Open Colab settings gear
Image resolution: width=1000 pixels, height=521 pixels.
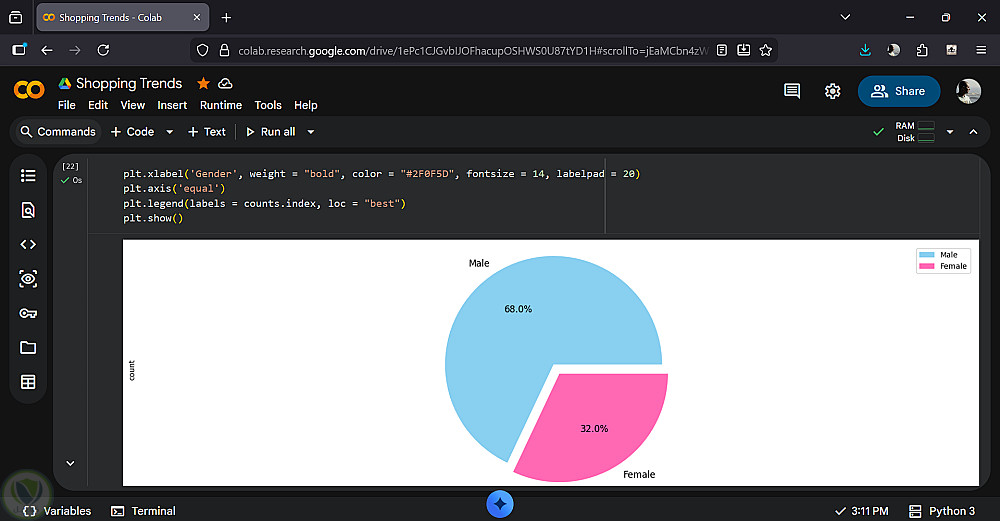[832, 91]
